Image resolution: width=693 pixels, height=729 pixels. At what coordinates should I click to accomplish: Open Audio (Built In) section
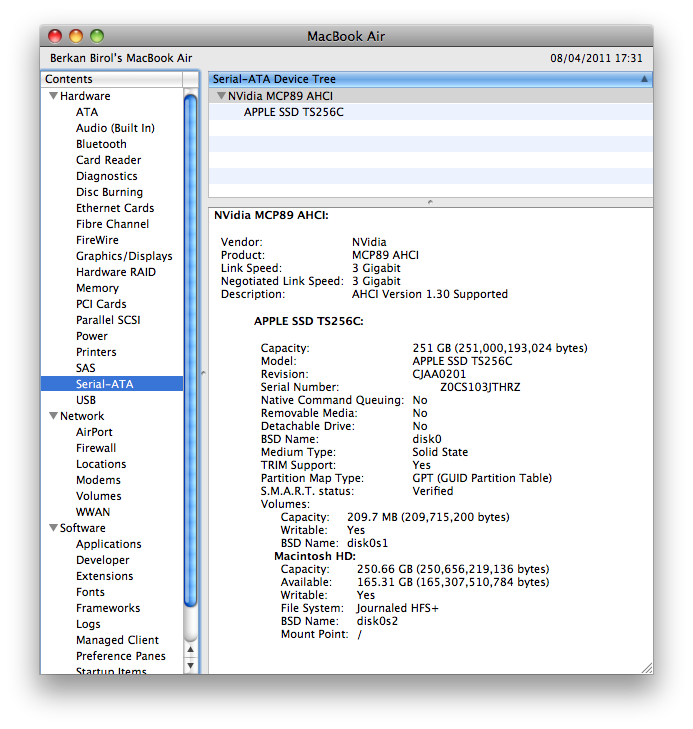pos(115,128)
